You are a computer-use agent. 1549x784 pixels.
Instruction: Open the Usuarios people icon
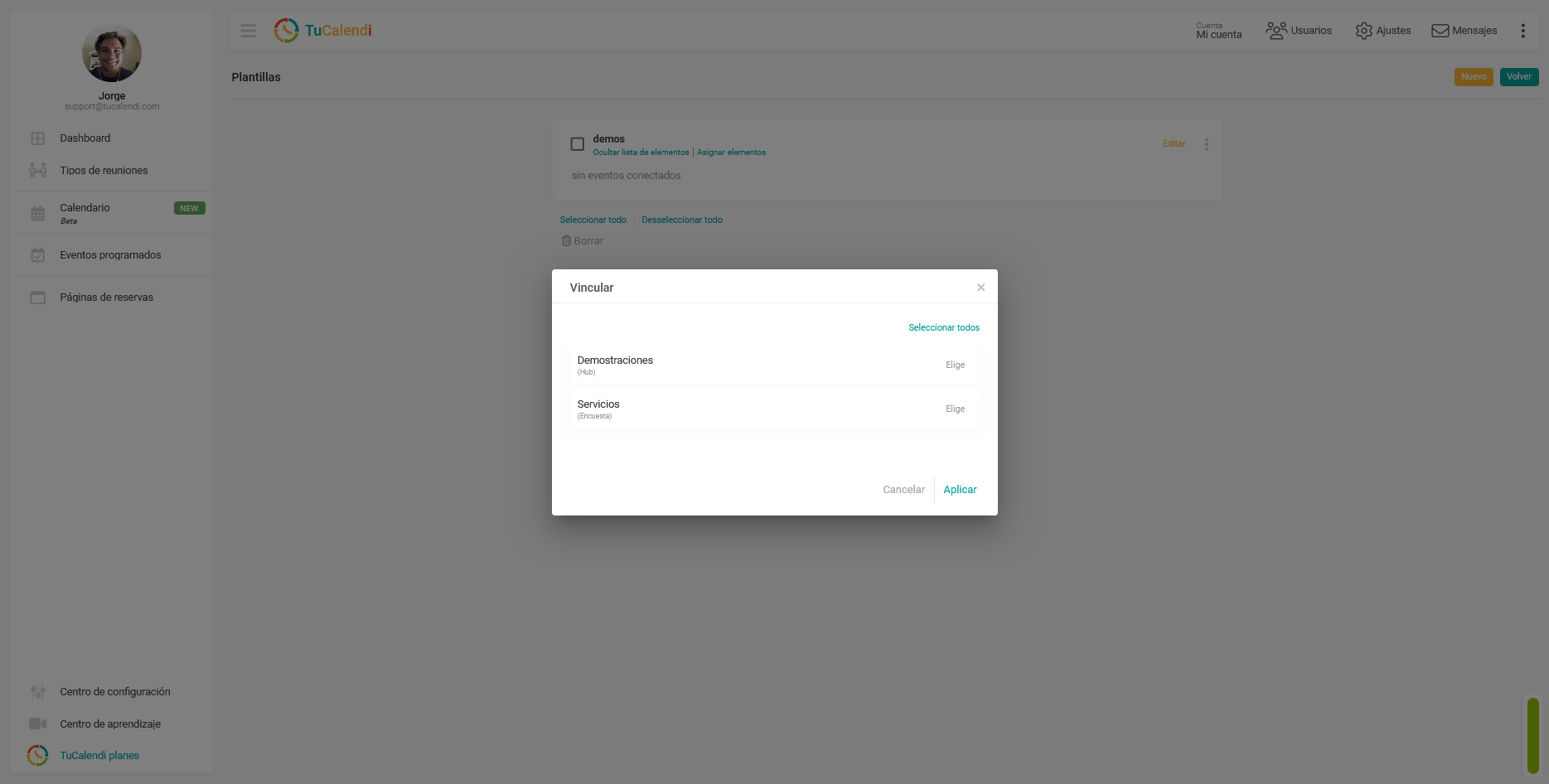1276,31
